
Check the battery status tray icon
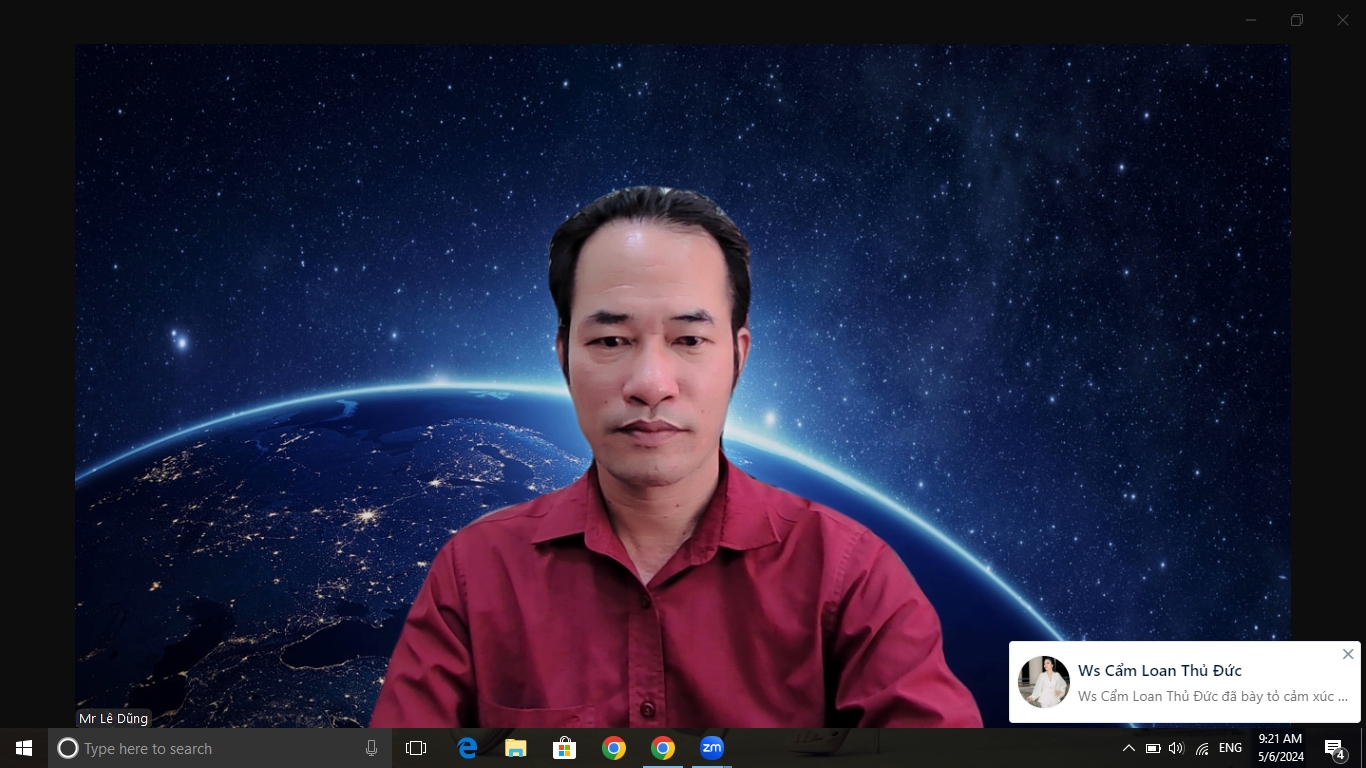(x=1153, y=748)
